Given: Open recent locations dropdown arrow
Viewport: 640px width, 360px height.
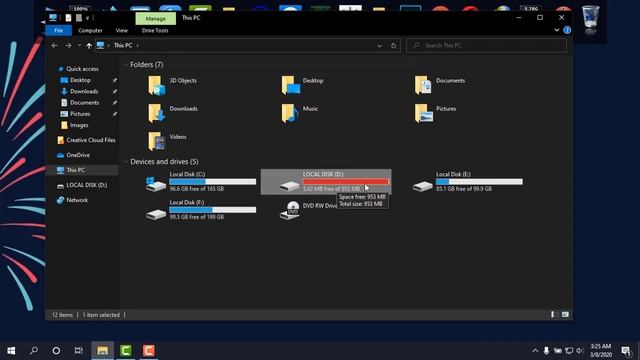Looking at the screenshot, I should click(79, 45).
